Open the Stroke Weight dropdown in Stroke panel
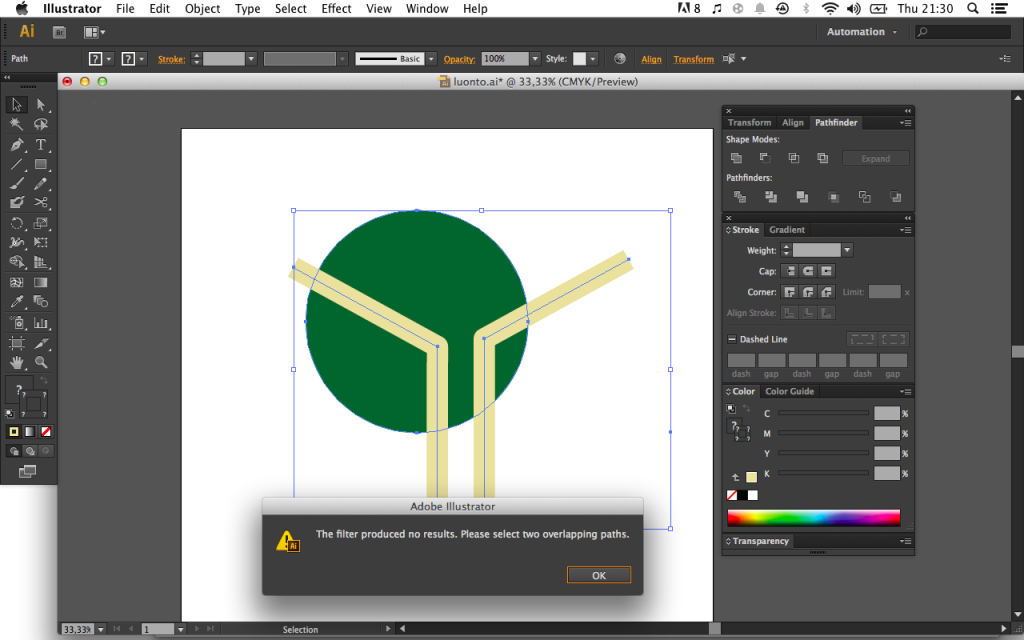 (x=847, y=250)
